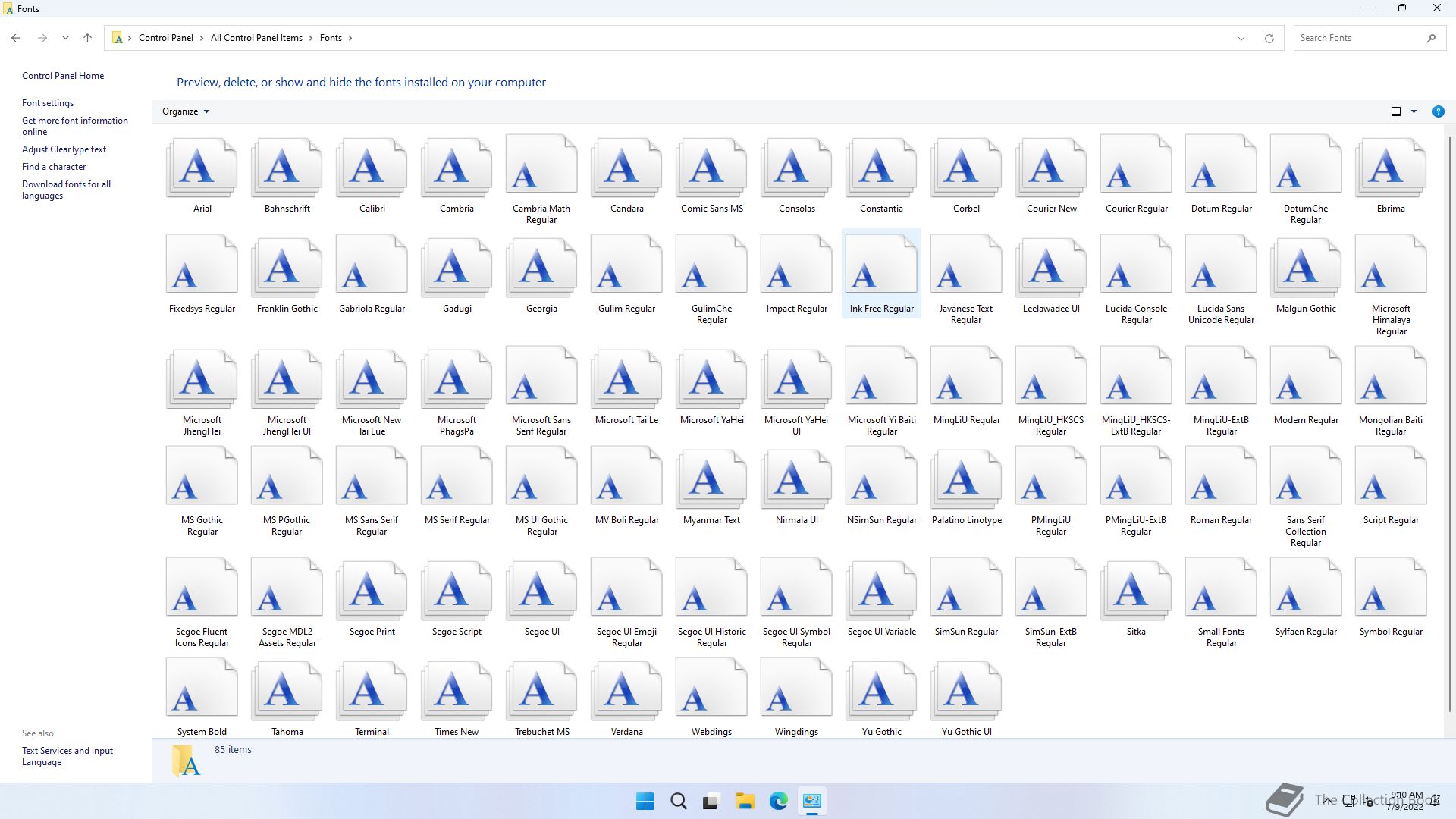
Task: Select the Courier New font
Action: pyautogui.click(x=1051, y=175)
